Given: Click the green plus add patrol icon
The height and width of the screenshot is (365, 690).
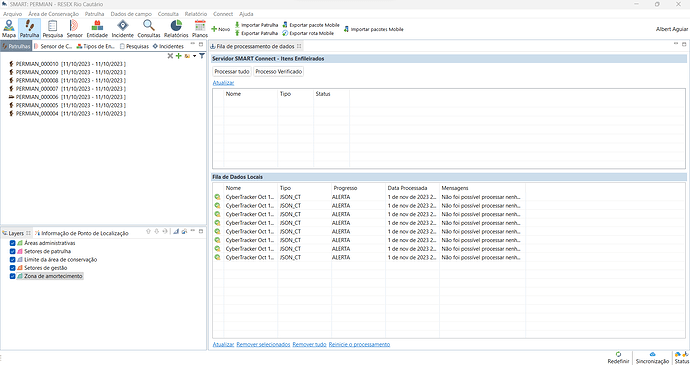Looking at the screenshot, I should 179,56.
